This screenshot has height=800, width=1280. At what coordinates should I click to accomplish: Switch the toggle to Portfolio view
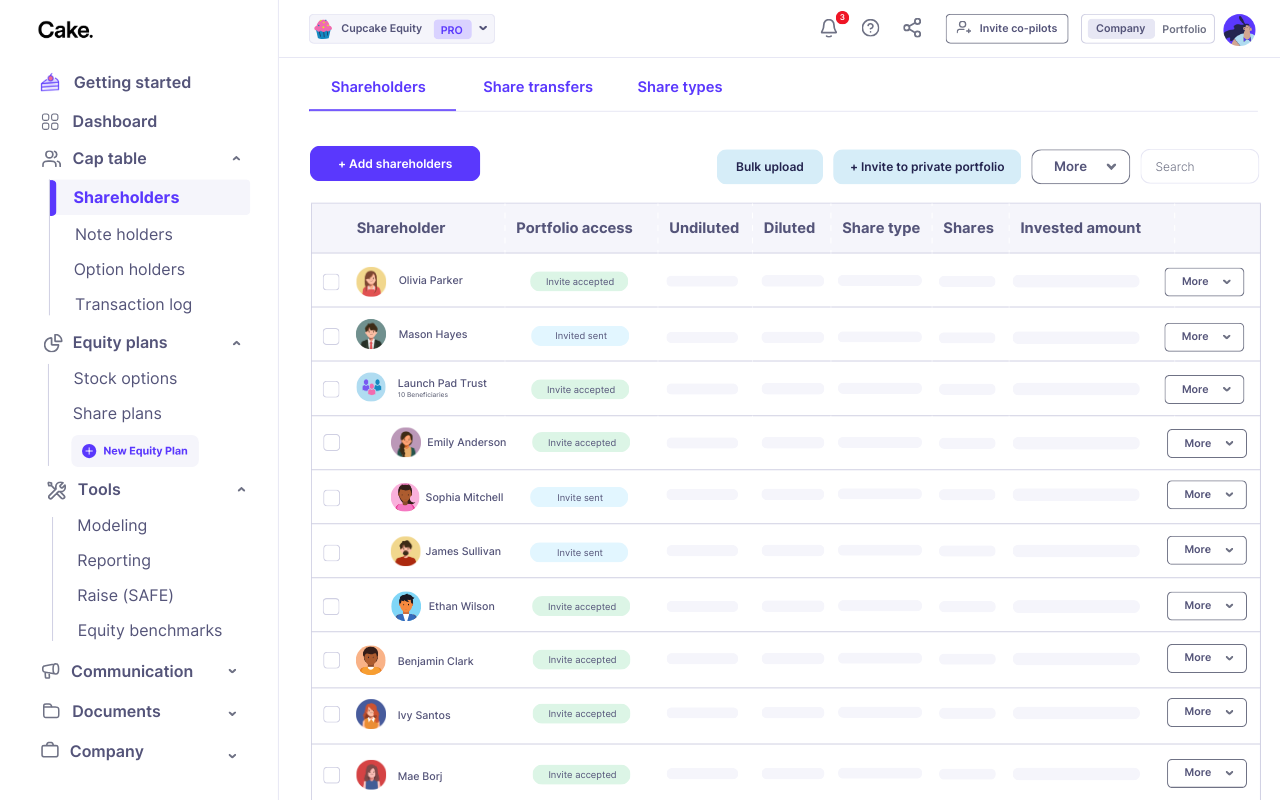point(1184,29)
